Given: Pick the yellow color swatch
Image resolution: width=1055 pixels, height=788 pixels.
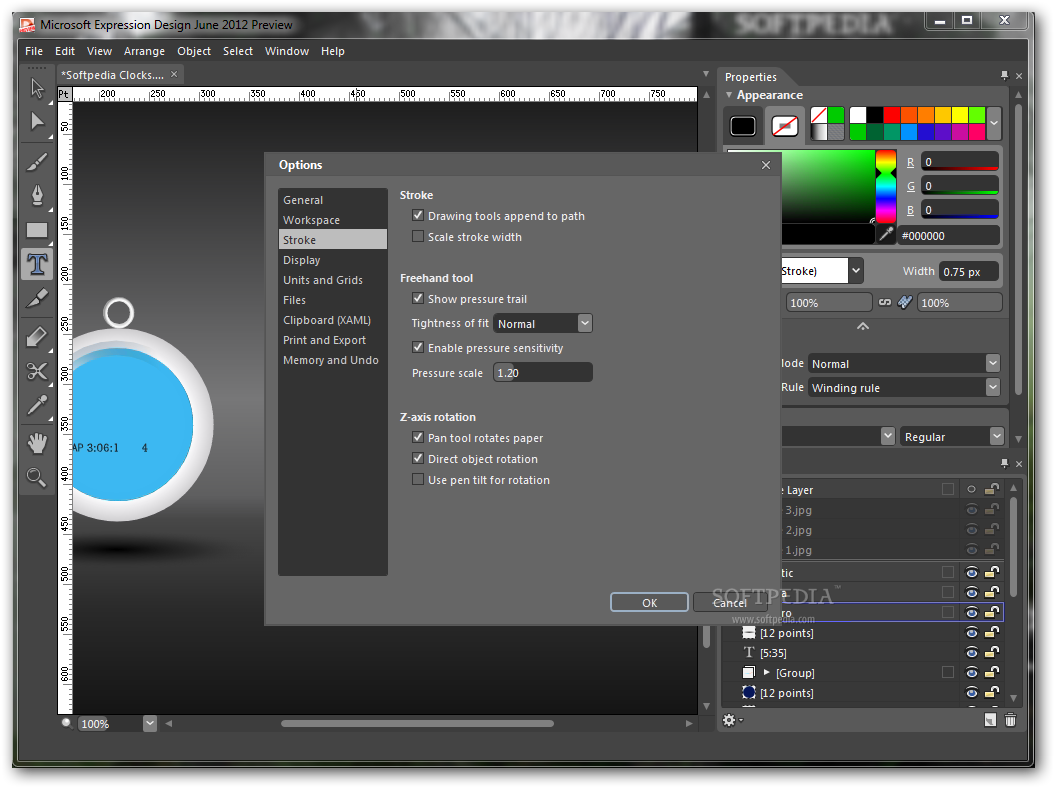Looking at the screenshot, I should (x=960, y=115).
